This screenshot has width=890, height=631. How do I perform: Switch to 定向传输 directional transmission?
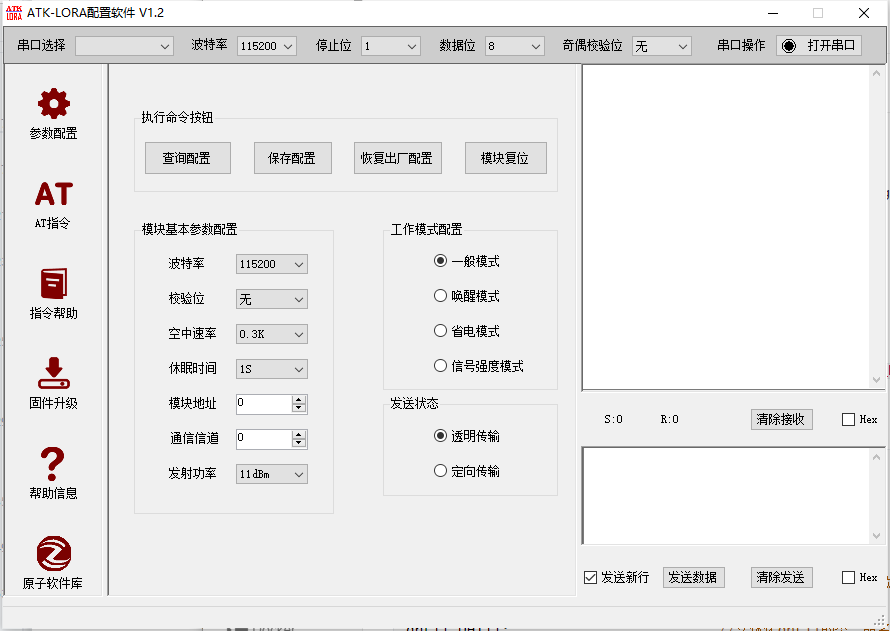(x=441, y=470)
